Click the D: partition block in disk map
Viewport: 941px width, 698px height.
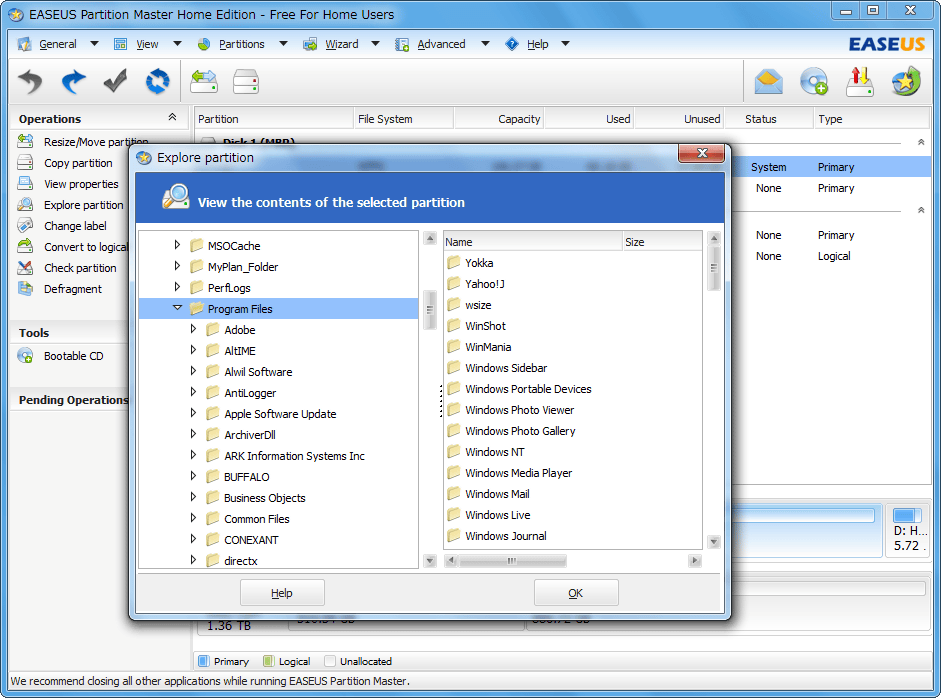[908, 530]
